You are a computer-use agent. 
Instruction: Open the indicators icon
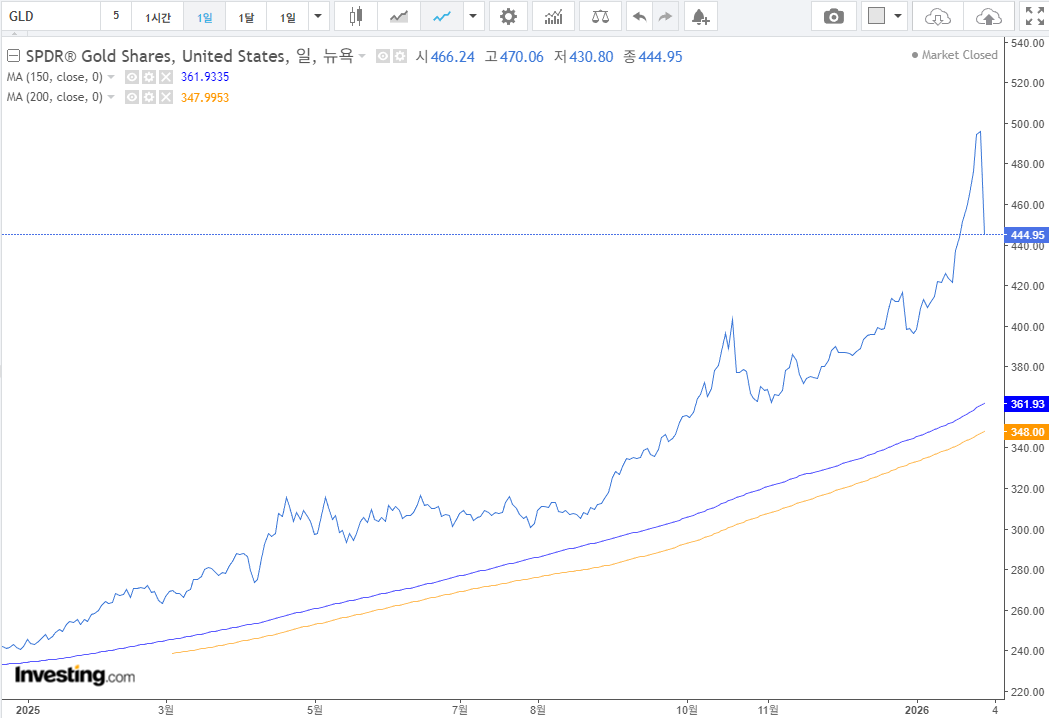[x=553, y=17]
